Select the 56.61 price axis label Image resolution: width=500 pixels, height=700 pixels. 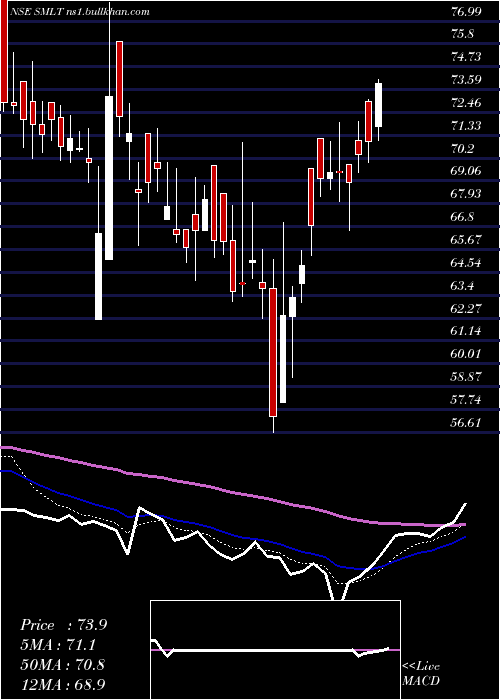point(466,422)
